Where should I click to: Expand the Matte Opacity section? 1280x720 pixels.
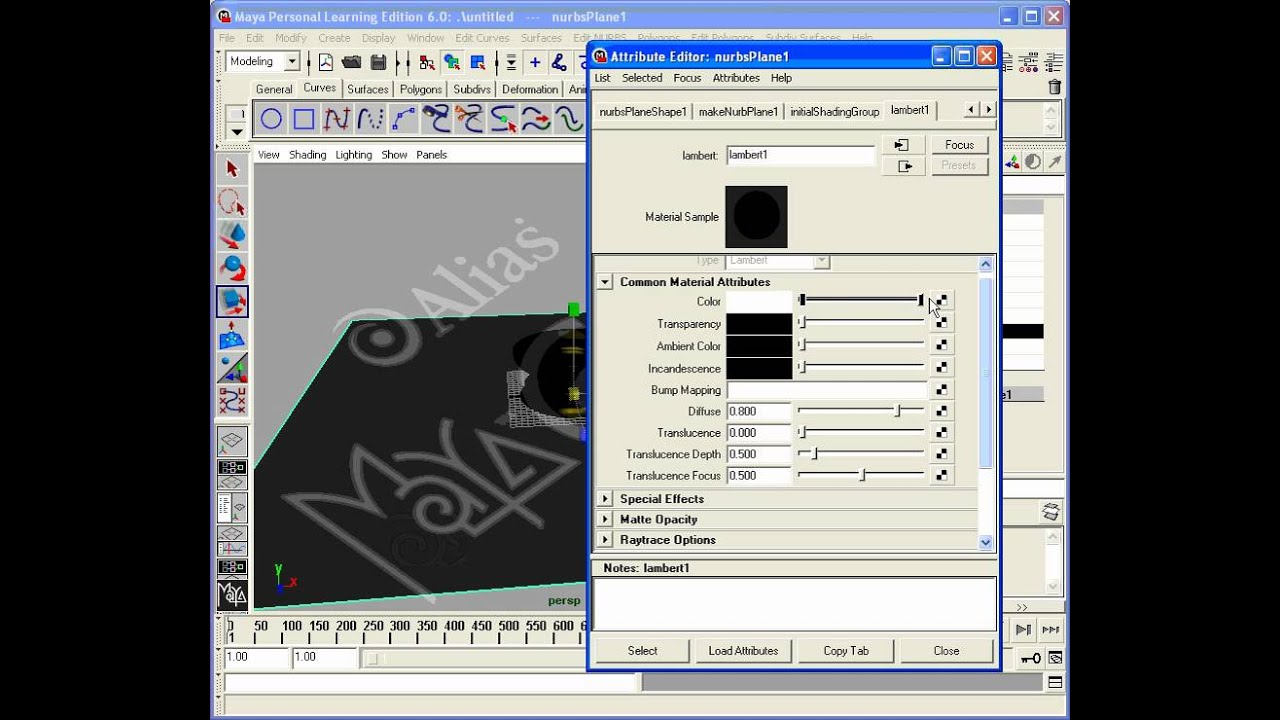coord(605,519)
